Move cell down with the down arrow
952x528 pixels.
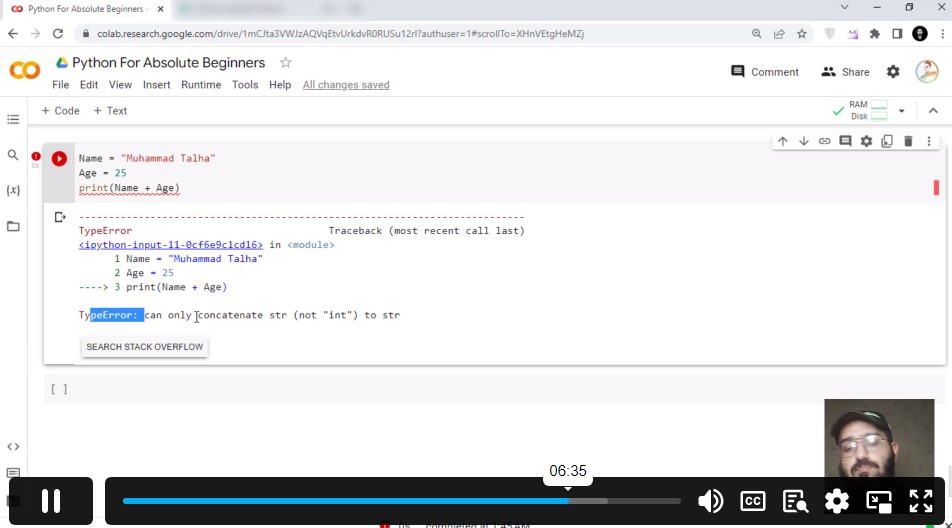pos(803,141)
